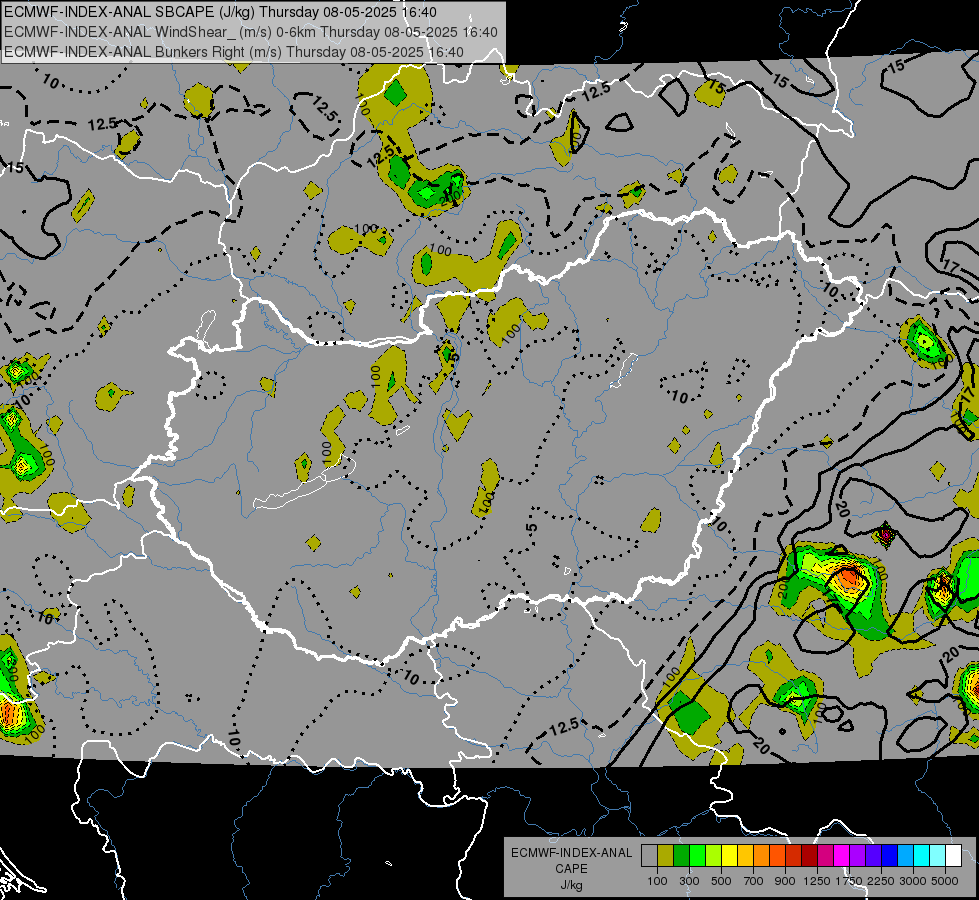Click the legend value 500
The width and height of the screenshot is (979, 900).
click(x=721, y=881)
